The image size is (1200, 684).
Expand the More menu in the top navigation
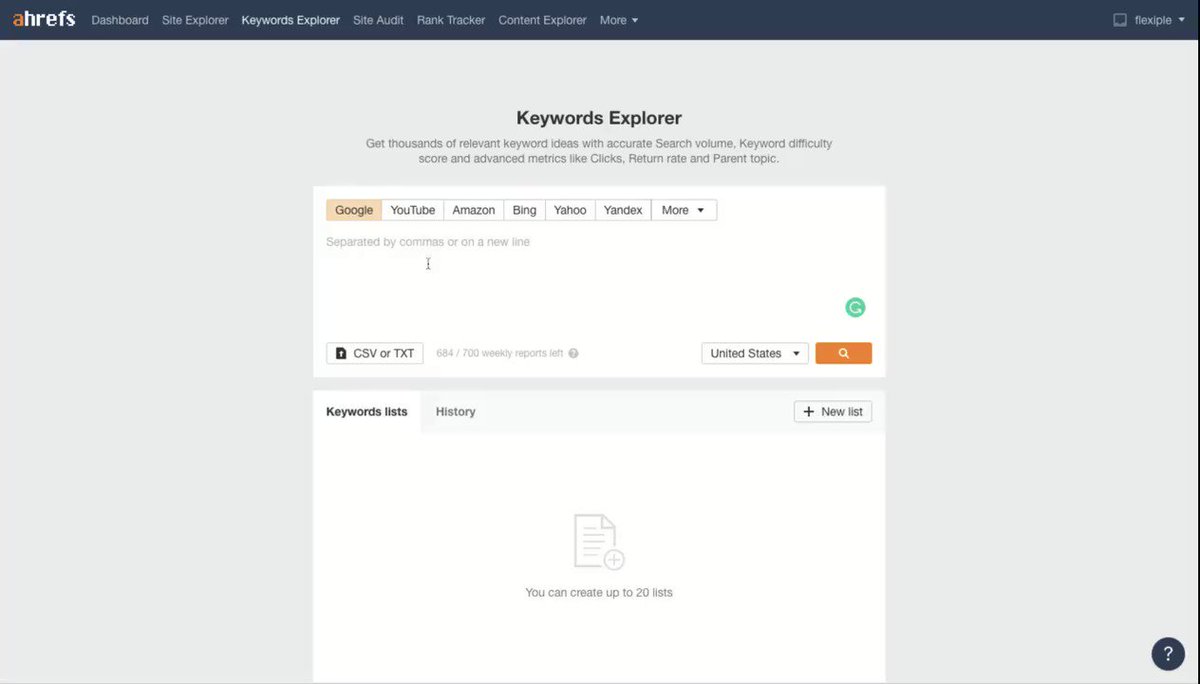click(619, 20)
